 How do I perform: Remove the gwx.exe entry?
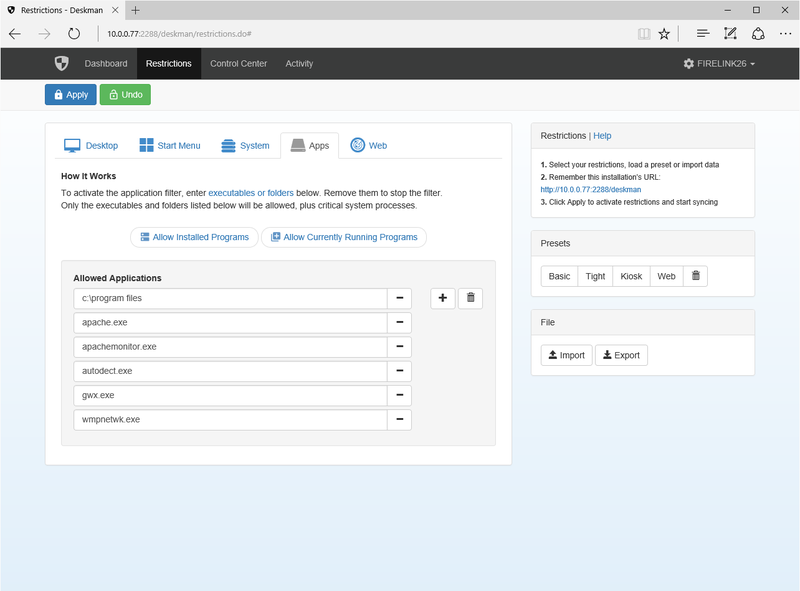(399, 395)
